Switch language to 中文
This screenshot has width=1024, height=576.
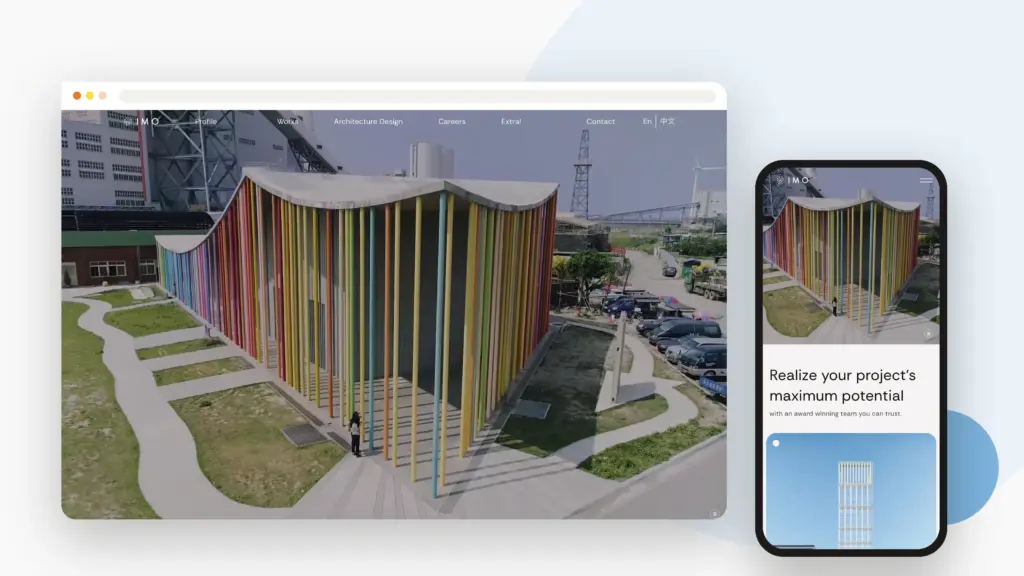click(x=667, y=121)
